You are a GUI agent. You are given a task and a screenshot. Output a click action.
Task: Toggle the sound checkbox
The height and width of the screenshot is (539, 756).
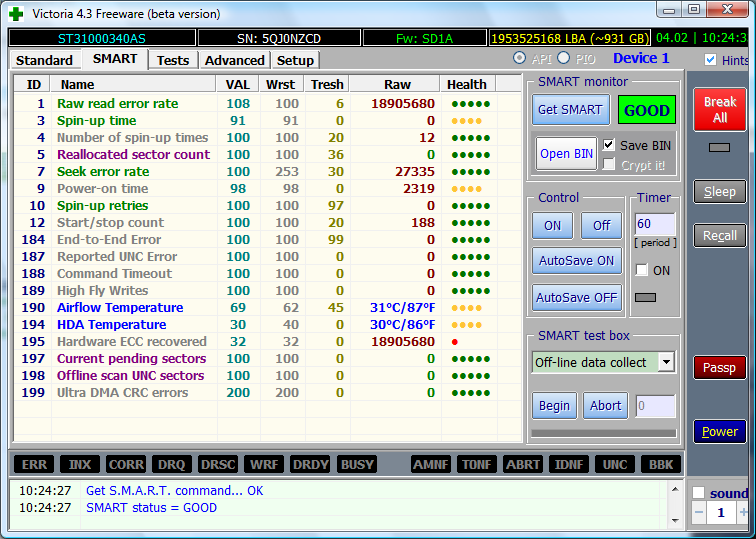coord(699,493)
